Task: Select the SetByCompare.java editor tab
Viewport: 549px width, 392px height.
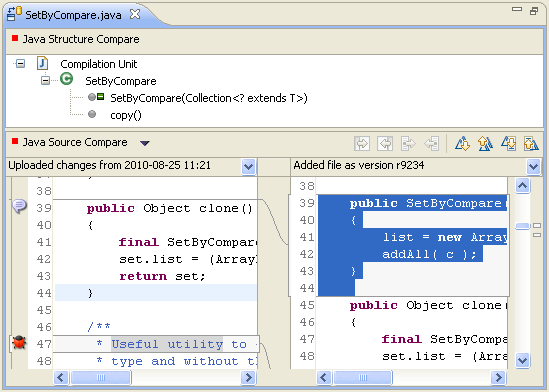Action: pos(73,15)
